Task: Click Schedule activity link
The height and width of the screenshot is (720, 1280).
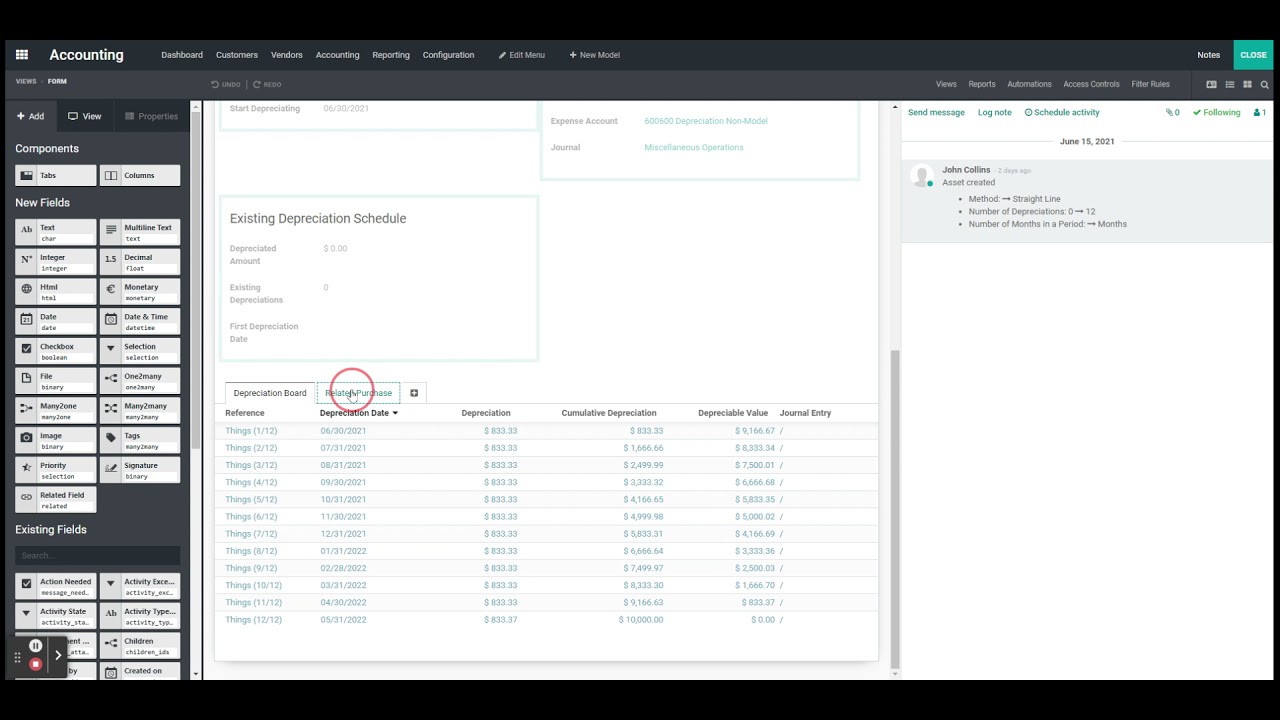Action: (x=1062, y=113)
